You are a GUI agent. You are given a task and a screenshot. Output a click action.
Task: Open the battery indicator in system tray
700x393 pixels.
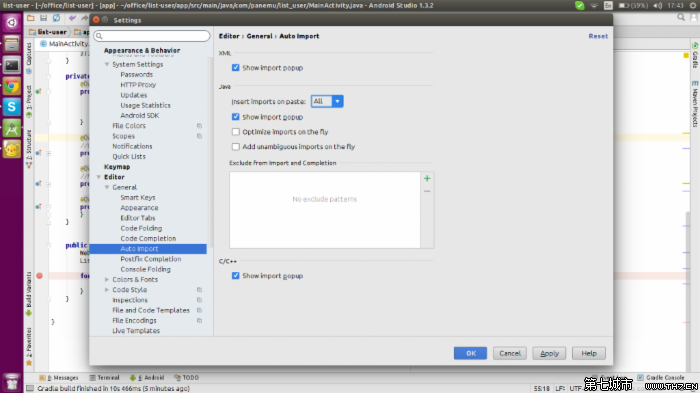[x=633, y=5]
